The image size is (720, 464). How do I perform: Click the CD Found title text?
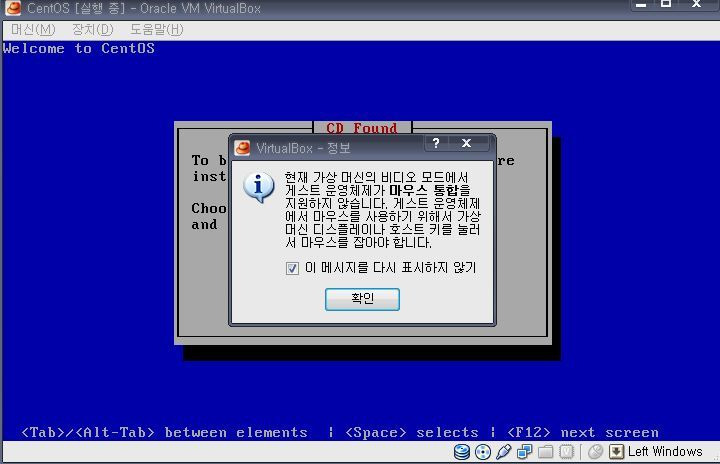[x=362, y=128]
